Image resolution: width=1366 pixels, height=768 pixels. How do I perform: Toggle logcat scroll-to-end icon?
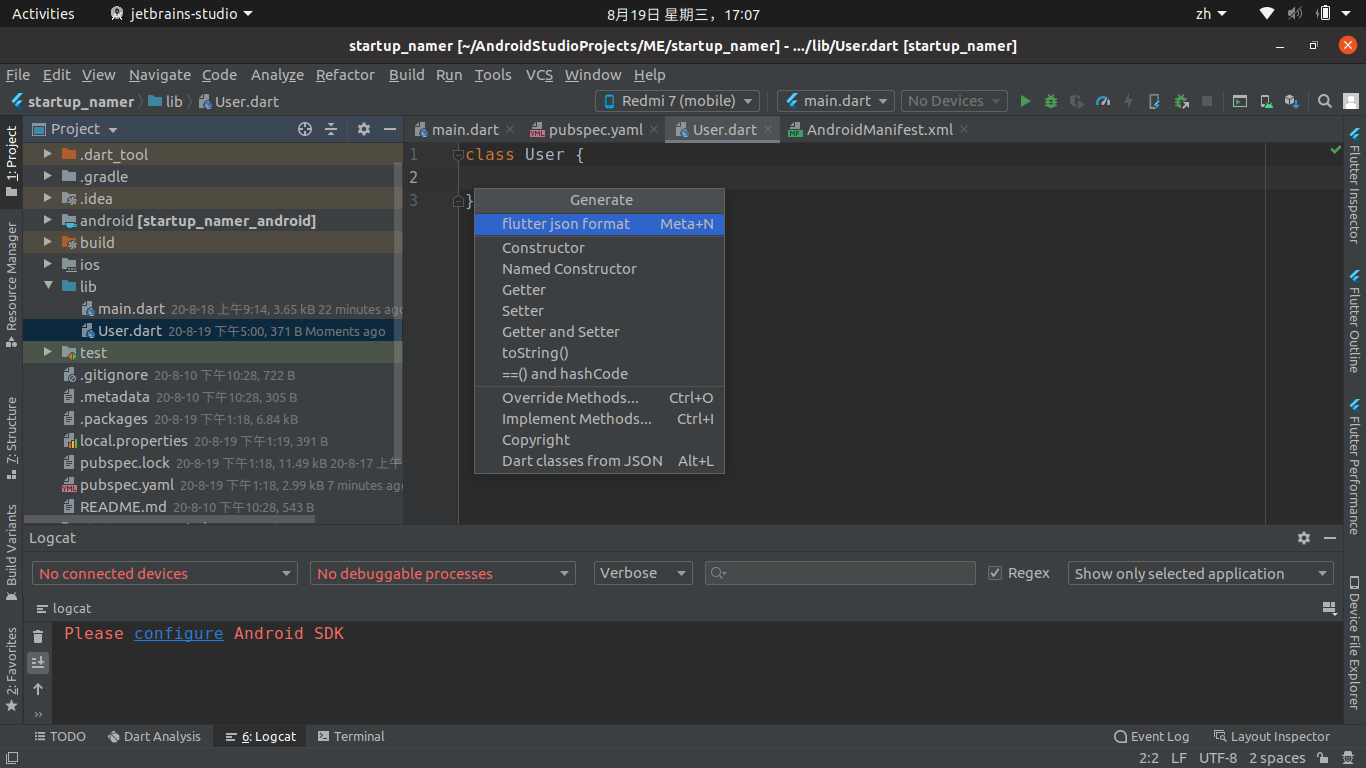pos(38,662)
